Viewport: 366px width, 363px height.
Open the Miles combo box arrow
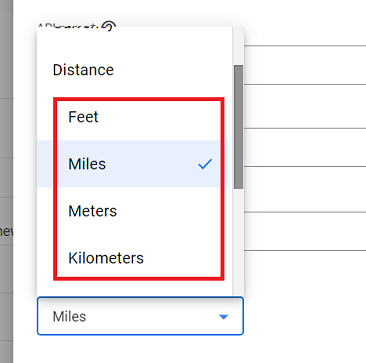(223, 317)
